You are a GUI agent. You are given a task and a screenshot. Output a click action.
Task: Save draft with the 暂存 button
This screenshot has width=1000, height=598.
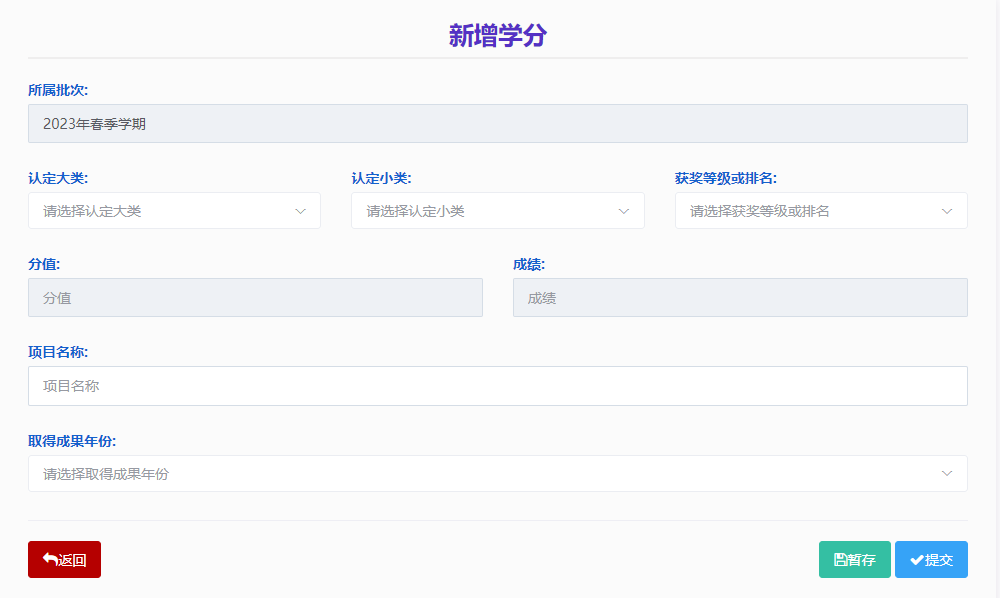855,560
